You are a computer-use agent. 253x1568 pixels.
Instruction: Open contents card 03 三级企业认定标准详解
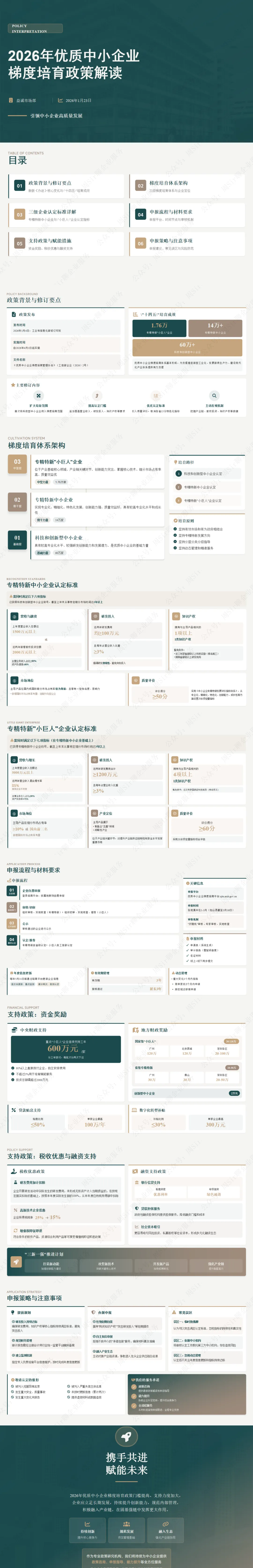click(66, 215)
